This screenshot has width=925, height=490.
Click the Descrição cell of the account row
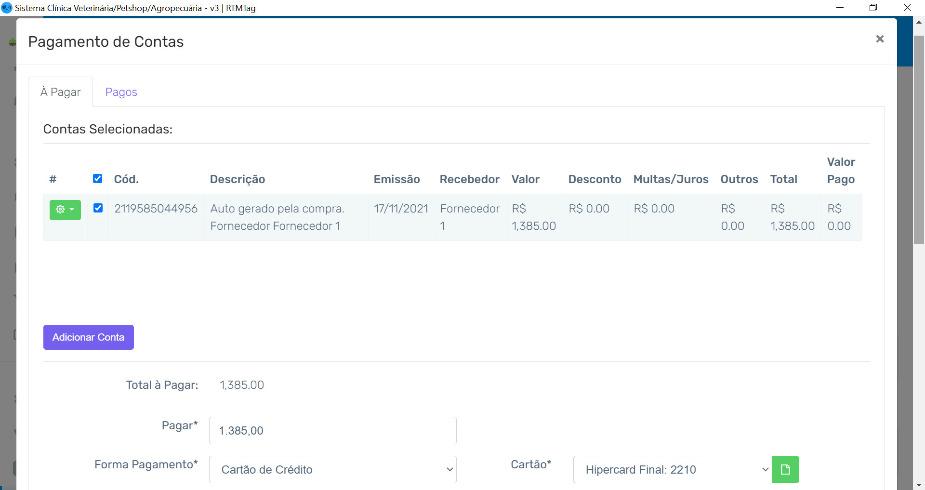(x=277, y=217)
